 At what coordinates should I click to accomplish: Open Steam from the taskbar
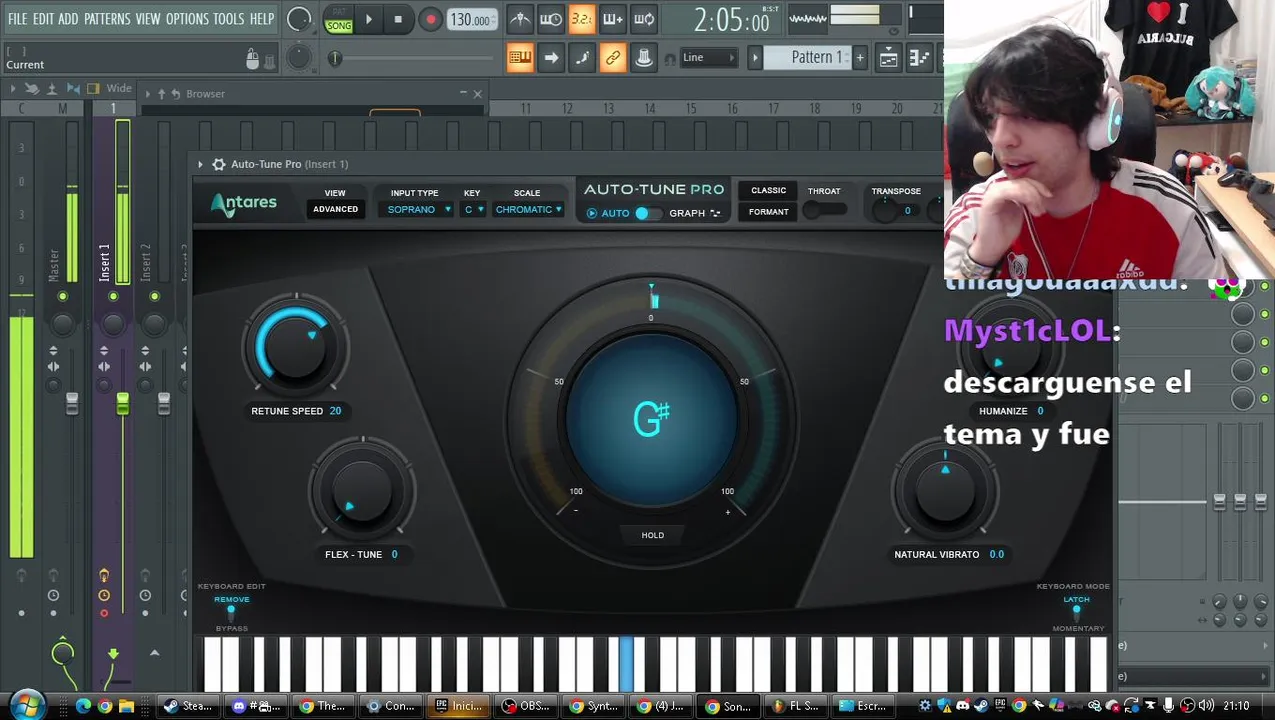188,706
